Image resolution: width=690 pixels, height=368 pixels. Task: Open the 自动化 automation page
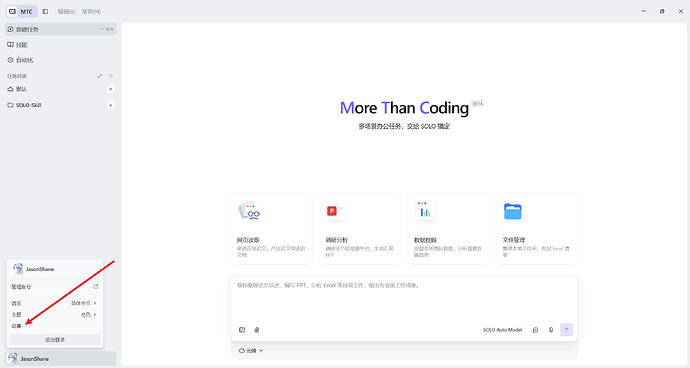60,60
